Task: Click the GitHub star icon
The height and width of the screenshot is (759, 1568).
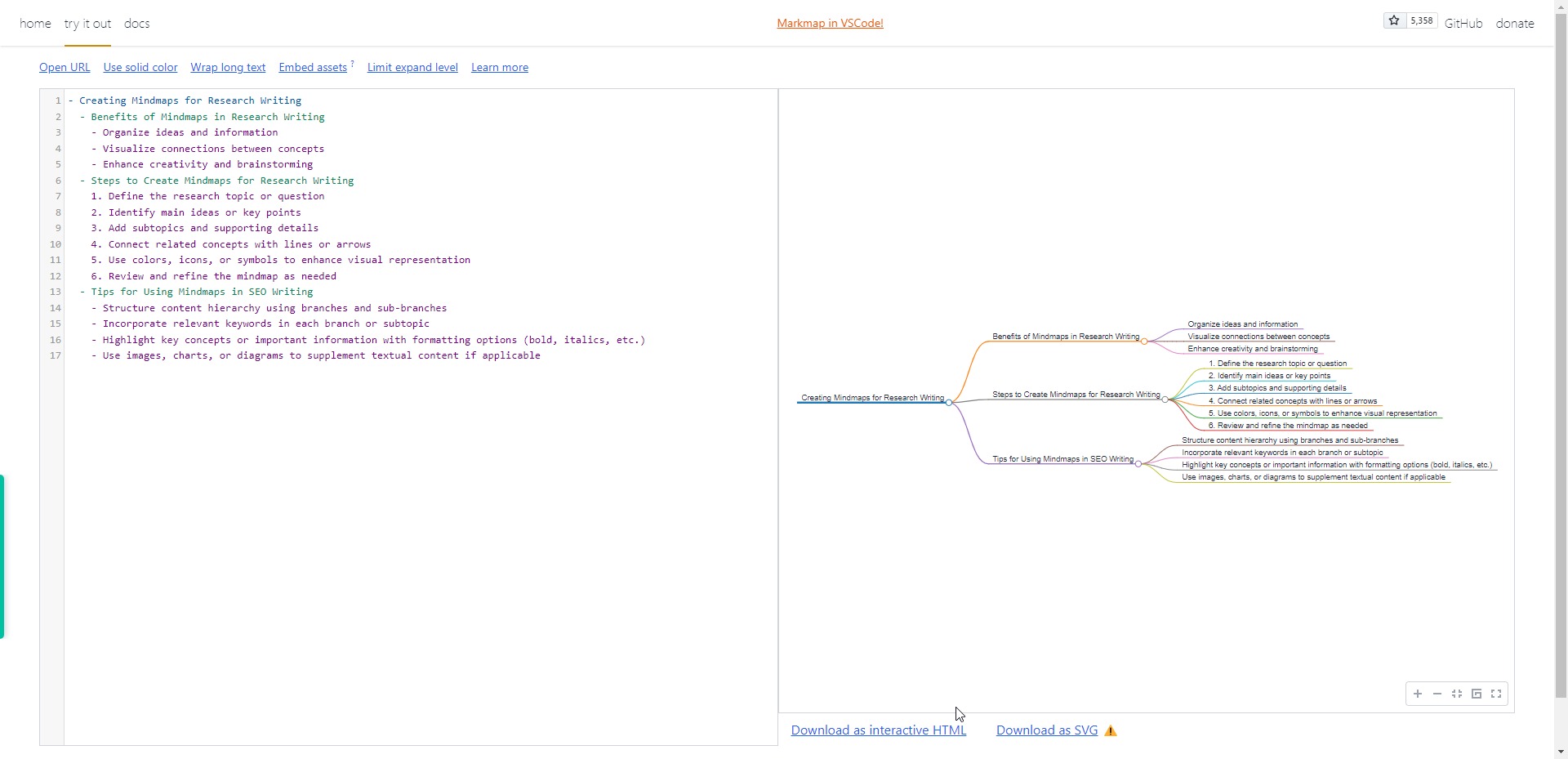Action: click(x=1394, y=20)
